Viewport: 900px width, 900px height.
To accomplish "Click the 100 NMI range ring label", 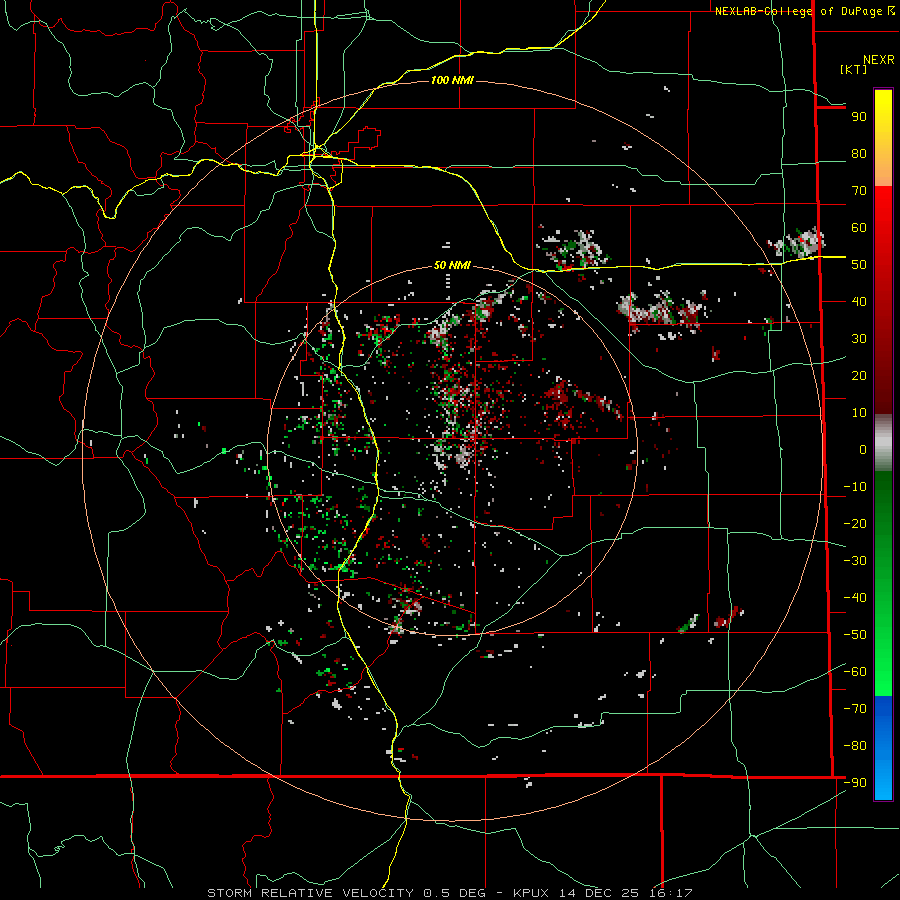I will [x=452, y=80].
